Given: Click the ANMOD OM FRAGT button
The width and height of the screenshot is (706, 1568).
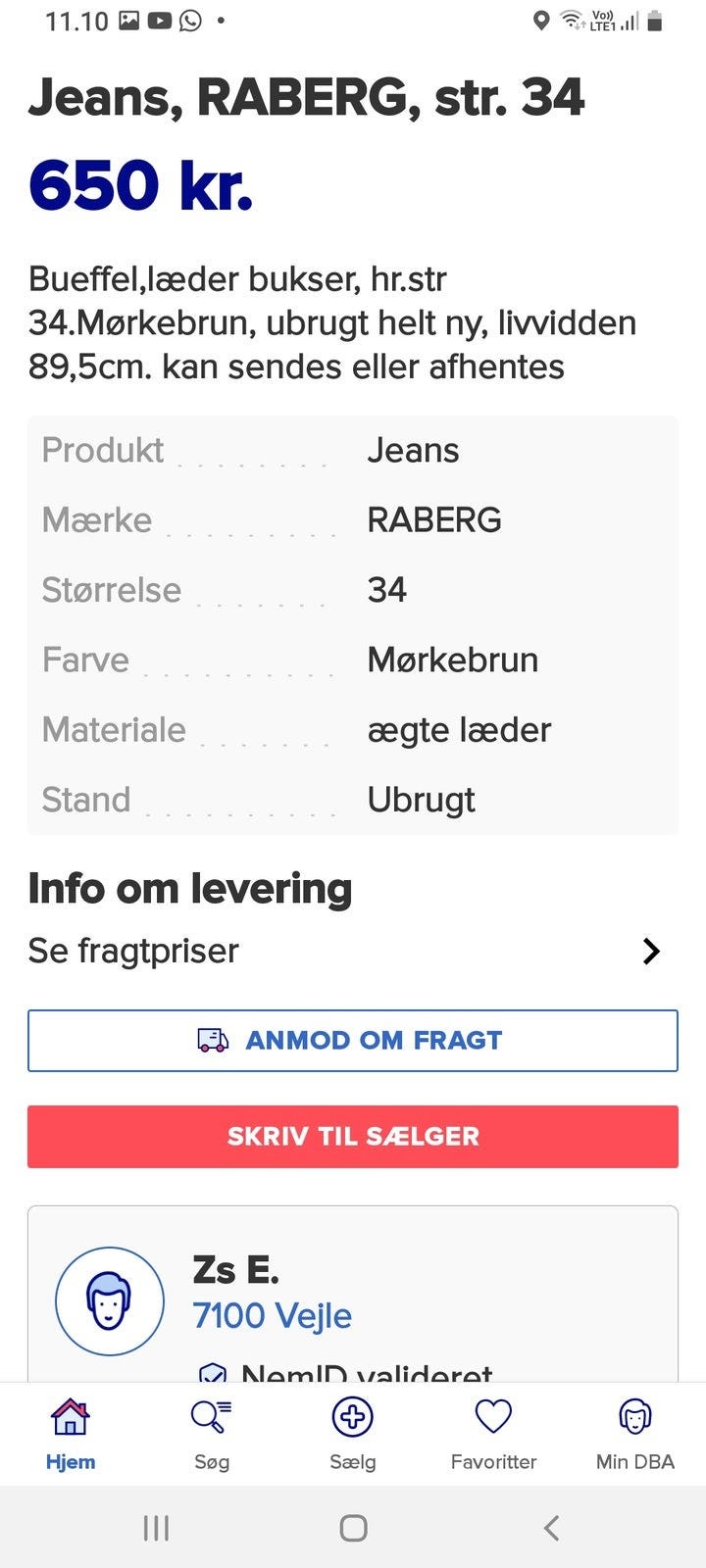Looking at the screenshot, I should (x=353, y=1040).
